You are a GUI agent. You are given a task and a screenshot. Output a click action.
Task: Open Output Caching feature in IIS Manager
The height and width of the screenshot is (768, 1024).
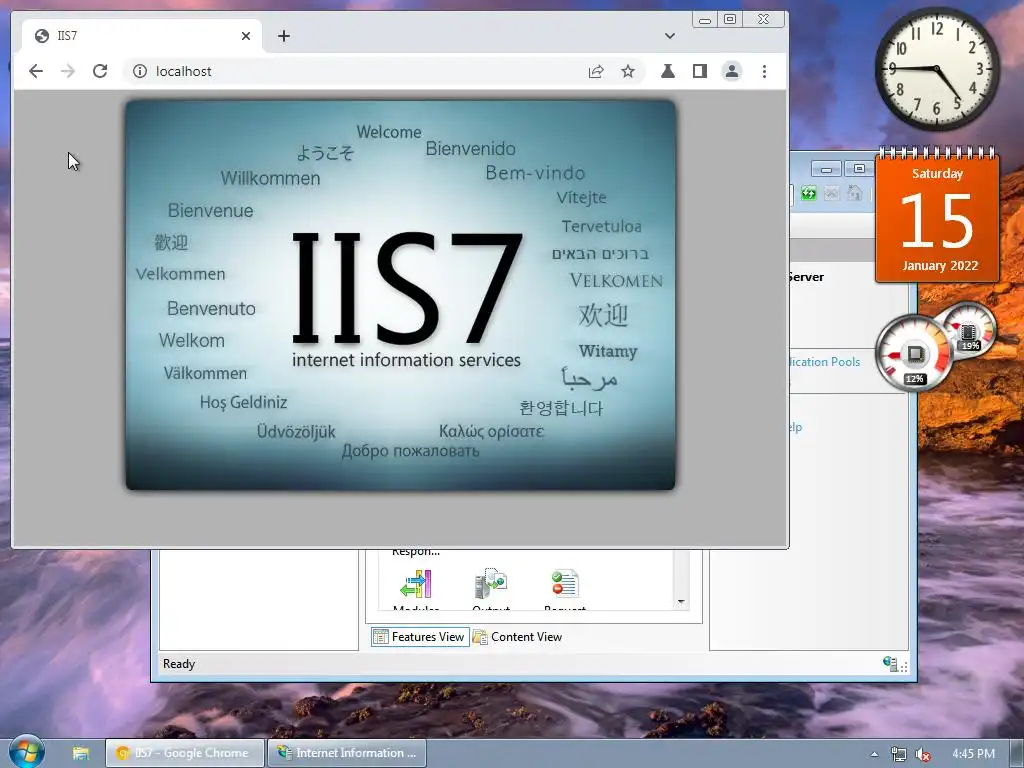[490, 590]
